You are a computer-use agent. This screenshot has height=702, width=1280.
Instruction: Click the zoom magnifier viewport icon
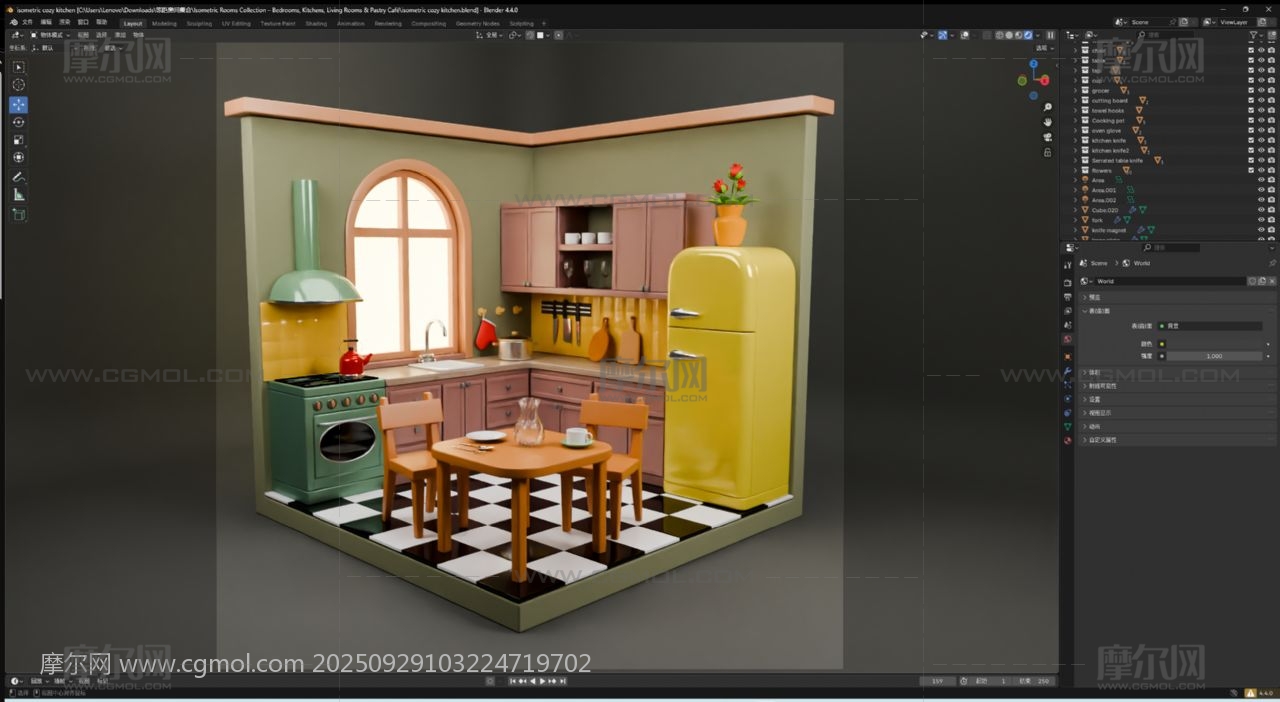click(1047, 107)
